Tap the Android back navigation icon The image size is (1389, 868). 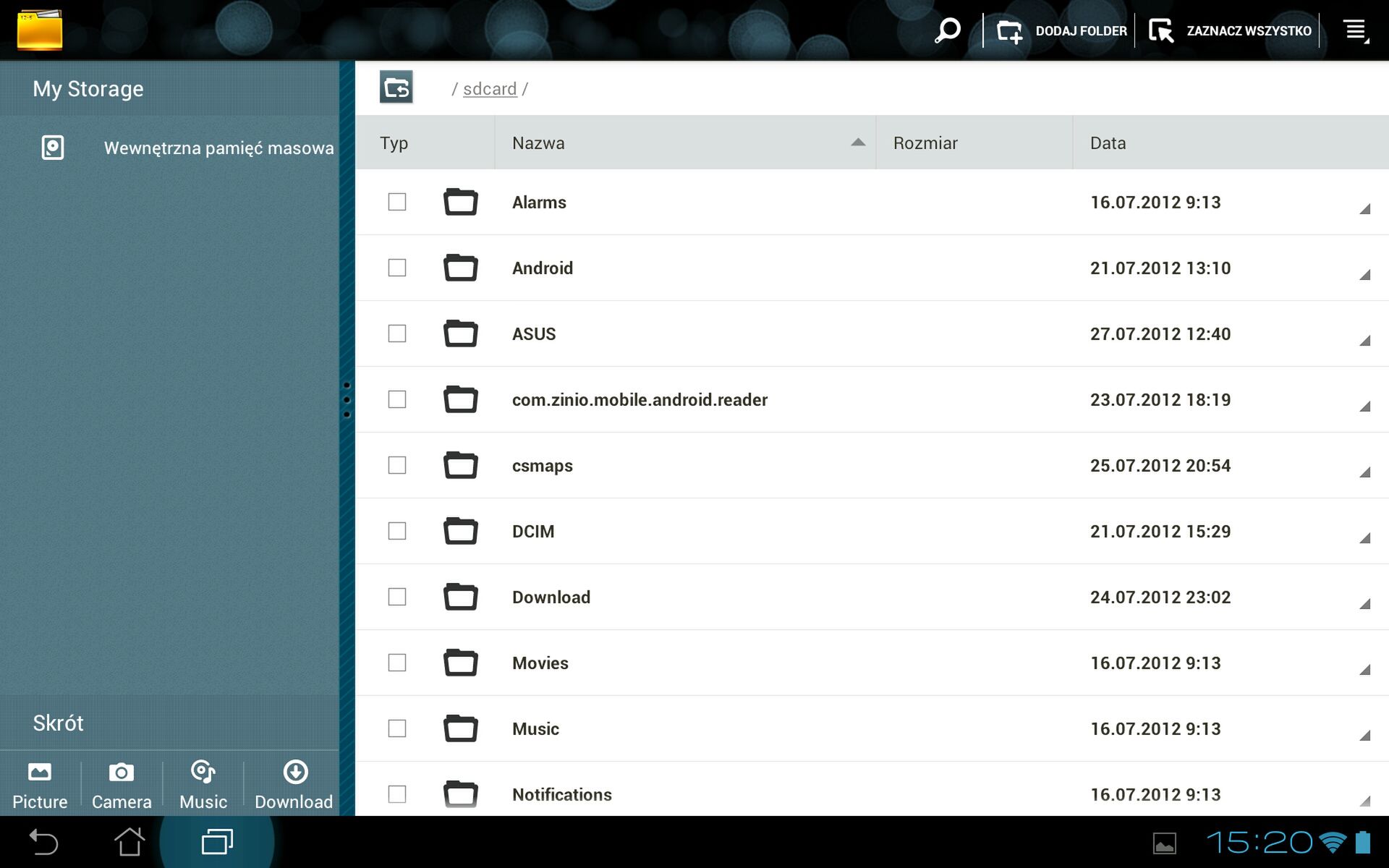pos(43,842)
